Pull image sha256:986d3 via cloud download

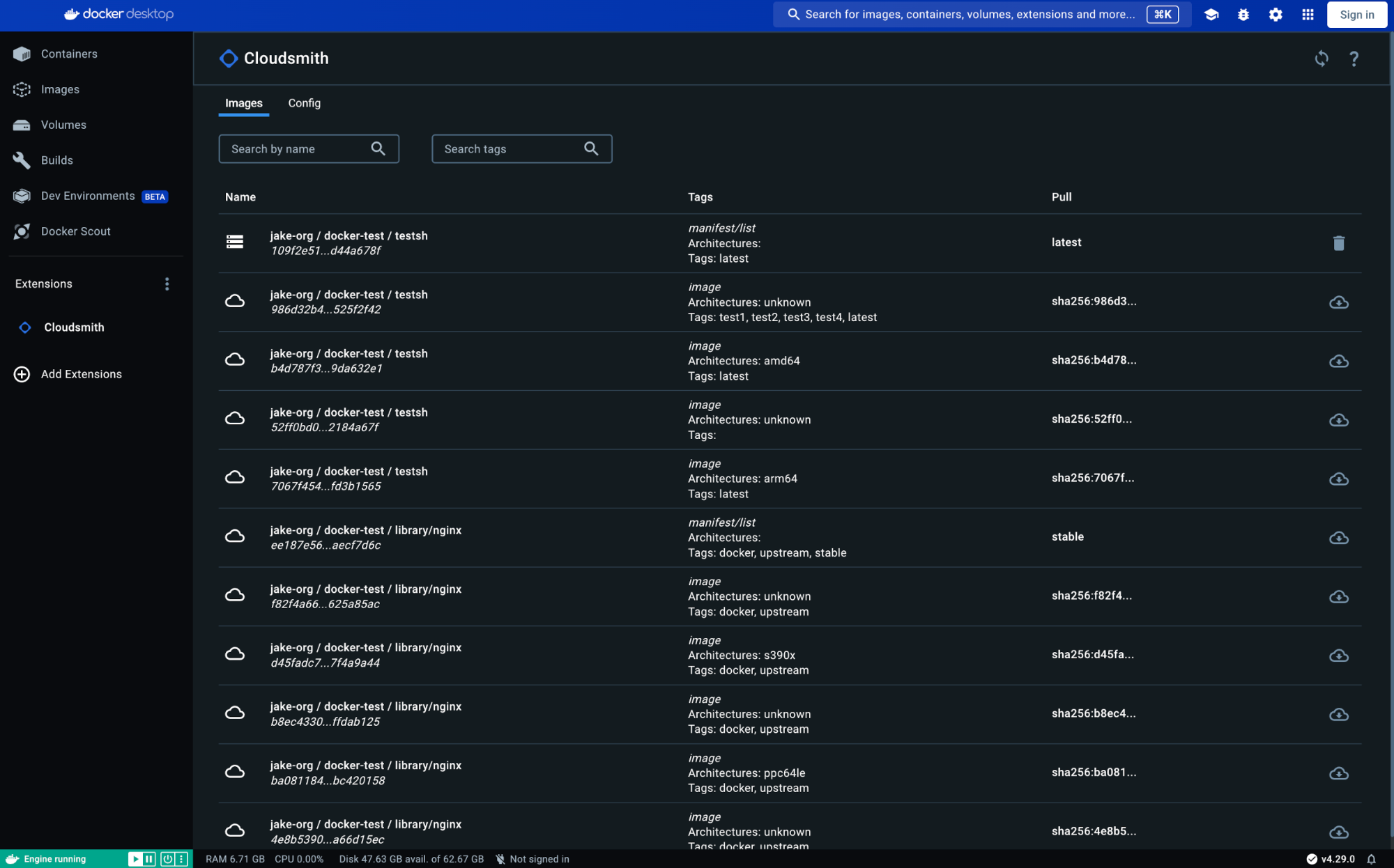1339,302
